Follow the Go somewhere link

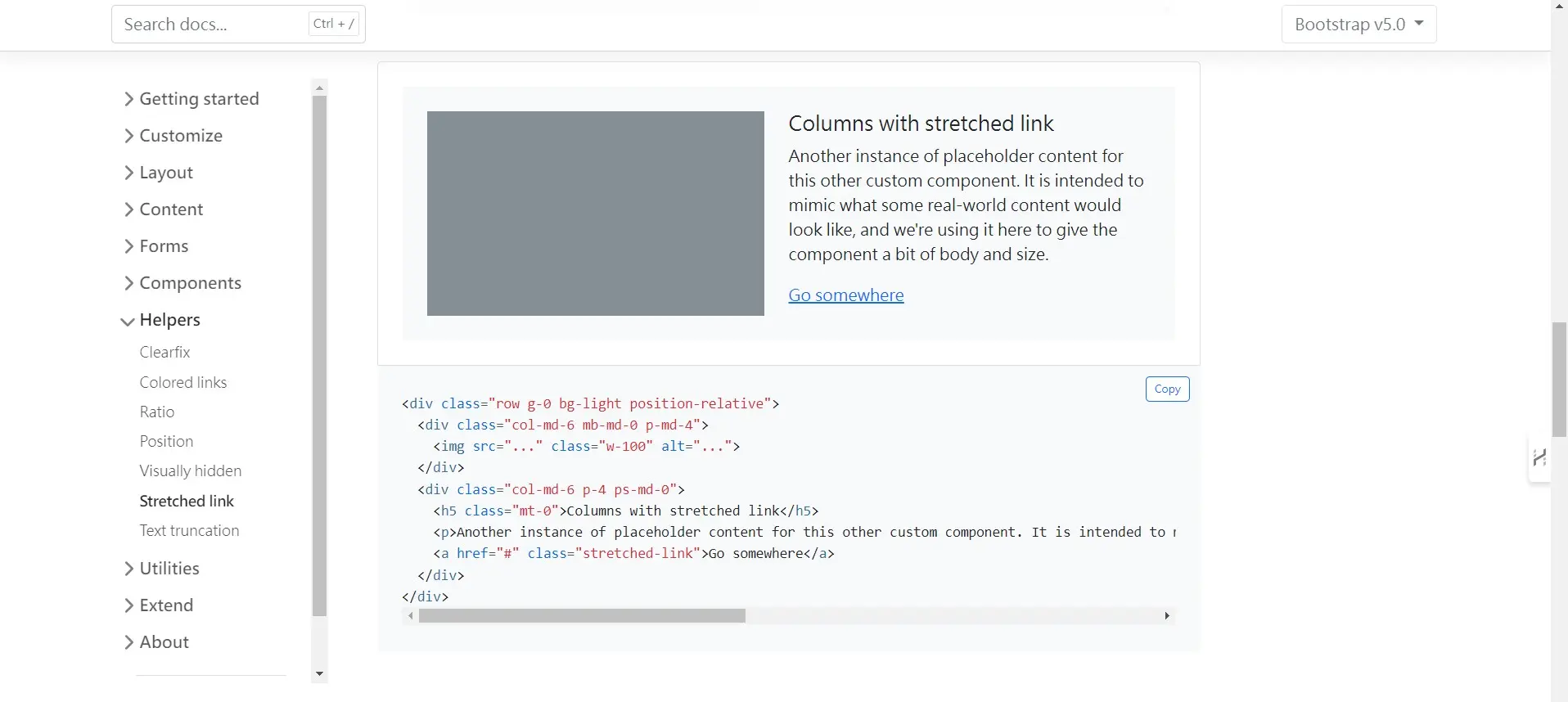point(845,295)
